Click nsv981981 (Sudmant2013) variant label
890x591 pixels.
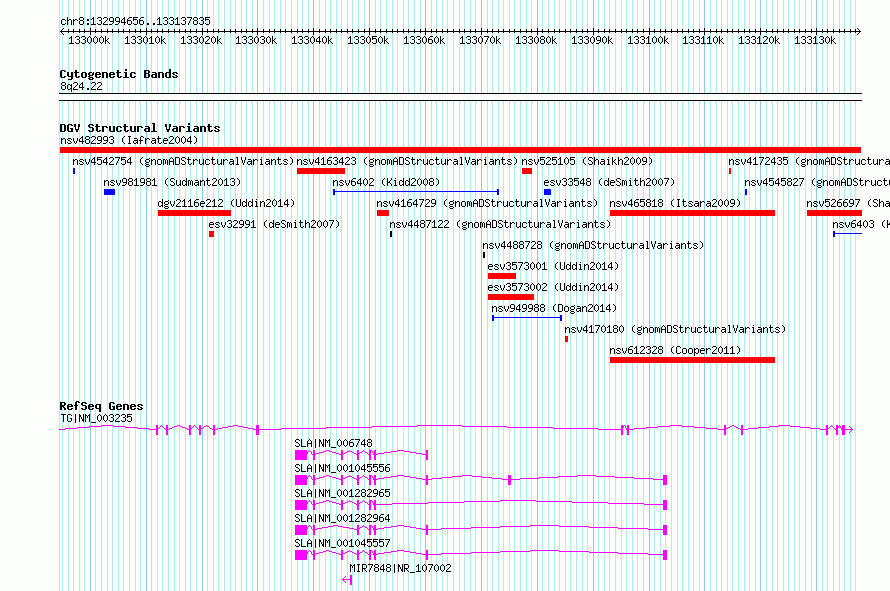tap(172, 182)
